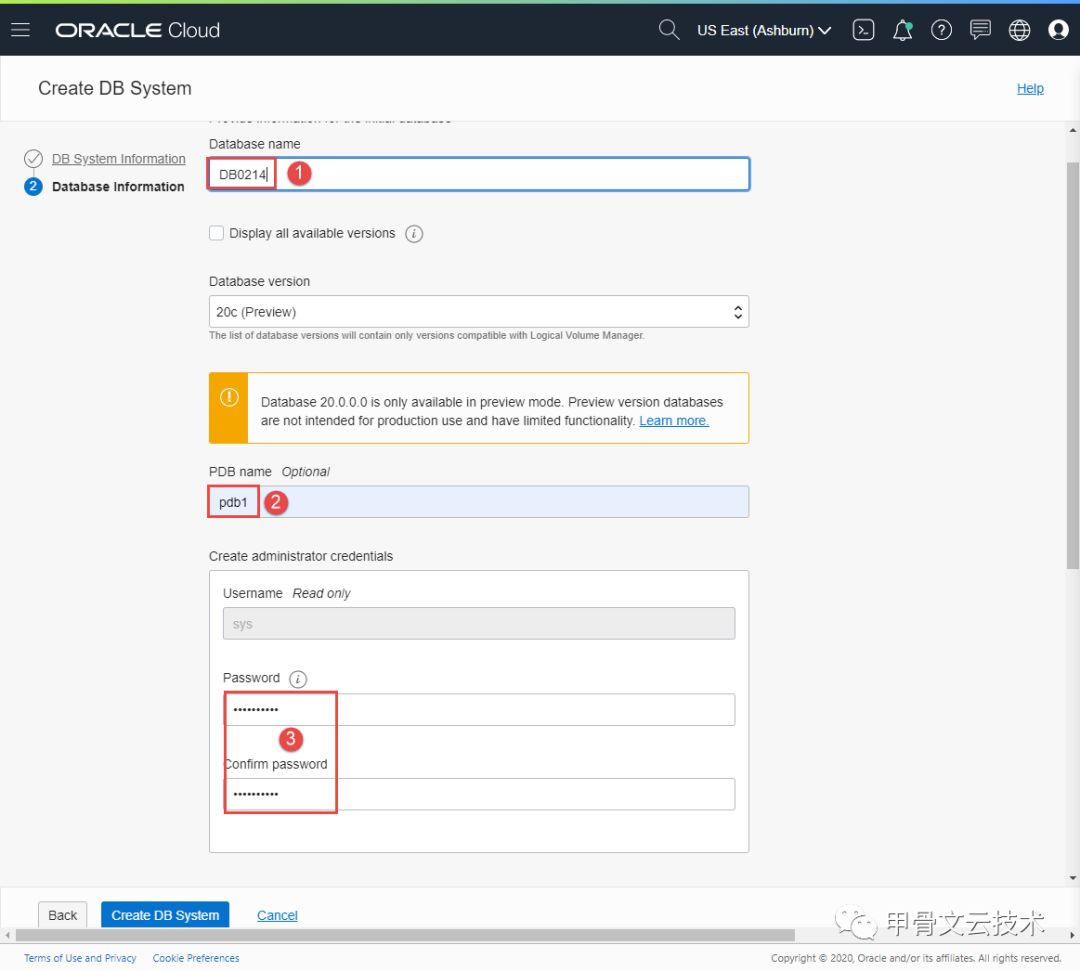Image resolution: width=1080 pixels, height=971 pixels.
Task: Click the Copyright 2020 Oracle notice
Action: [915, 958]
